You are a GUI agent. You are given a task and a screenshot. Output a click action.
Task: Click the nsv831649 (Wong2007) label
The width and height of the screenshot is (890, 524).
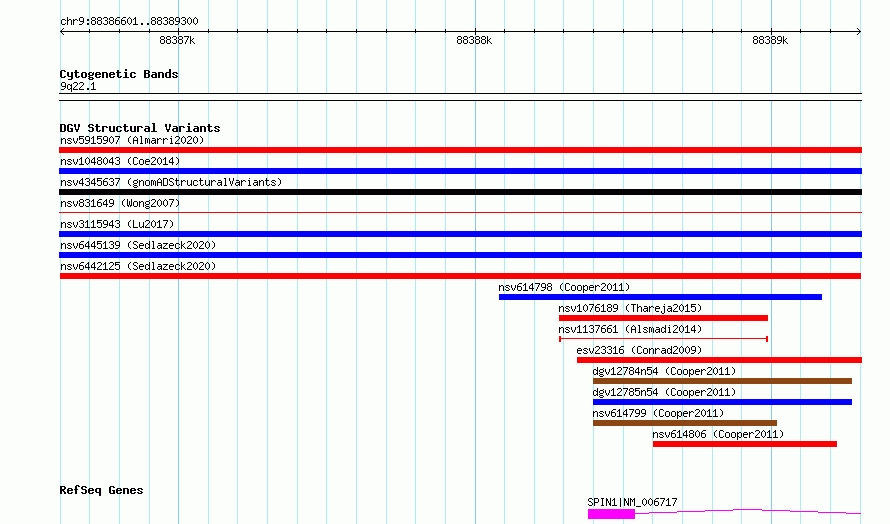[x=120, y=203]
